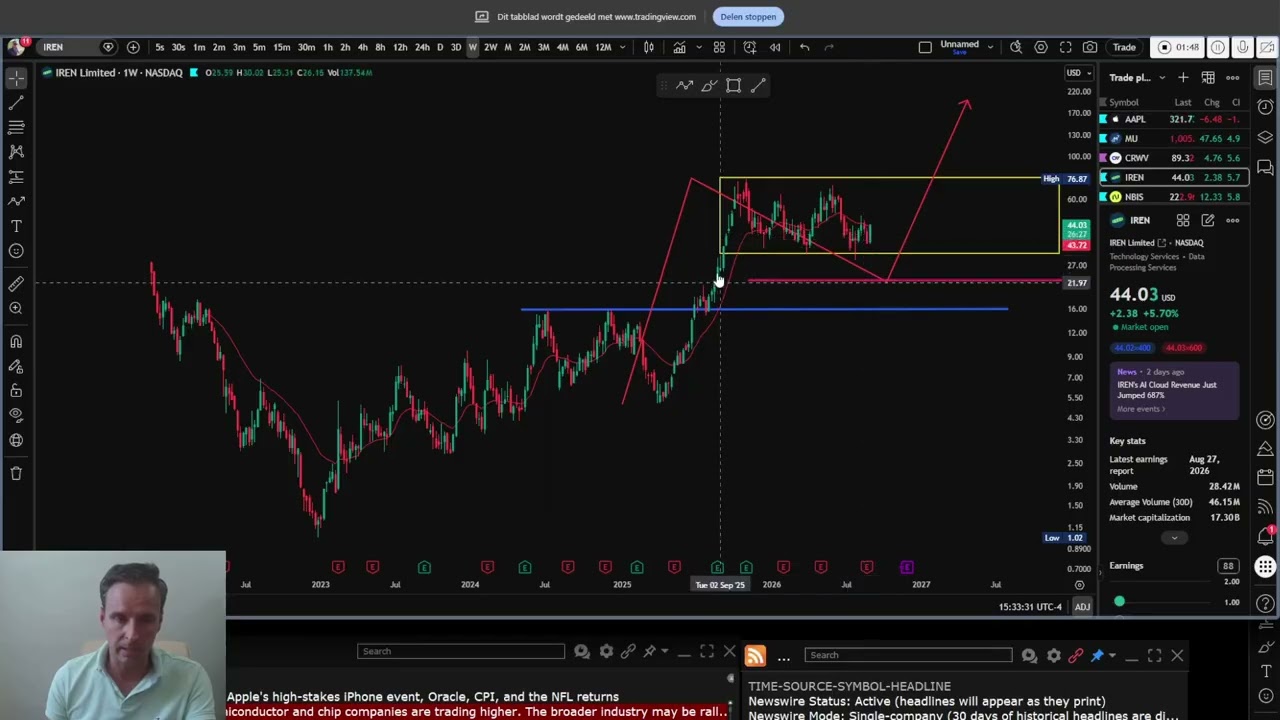The image size is (1280, 720).
Task: Expand the timeframe list chevron
Action: pos(622,47)
